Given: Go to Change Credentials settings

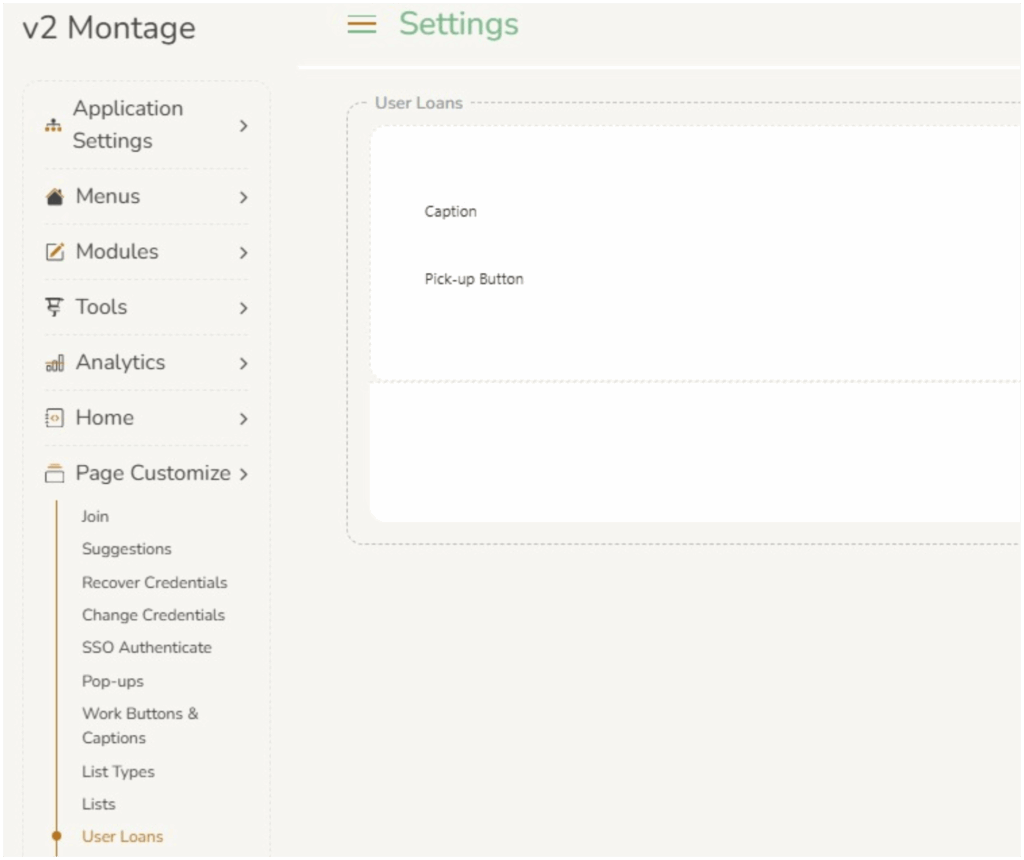Looking at the screenshot, I should pyautogui.click(x=153, y=615).
